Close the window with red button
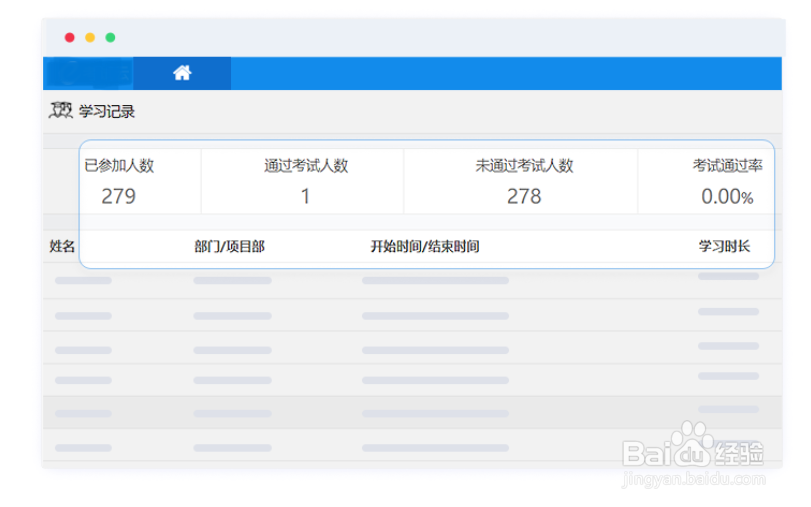This screenshot has width=811, height=507. [x=69, y=37]
